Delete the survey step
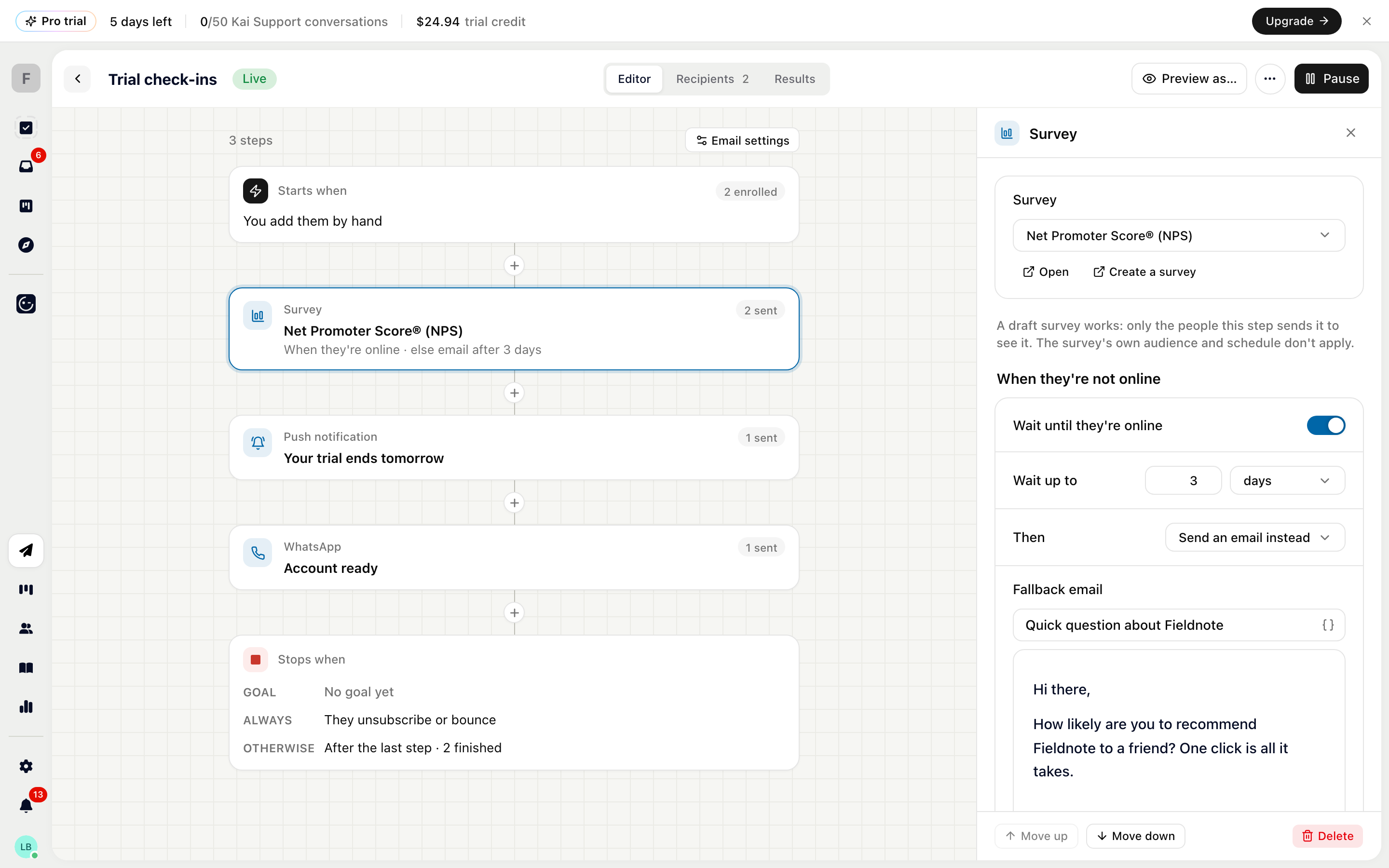 tap(1327, 836)
